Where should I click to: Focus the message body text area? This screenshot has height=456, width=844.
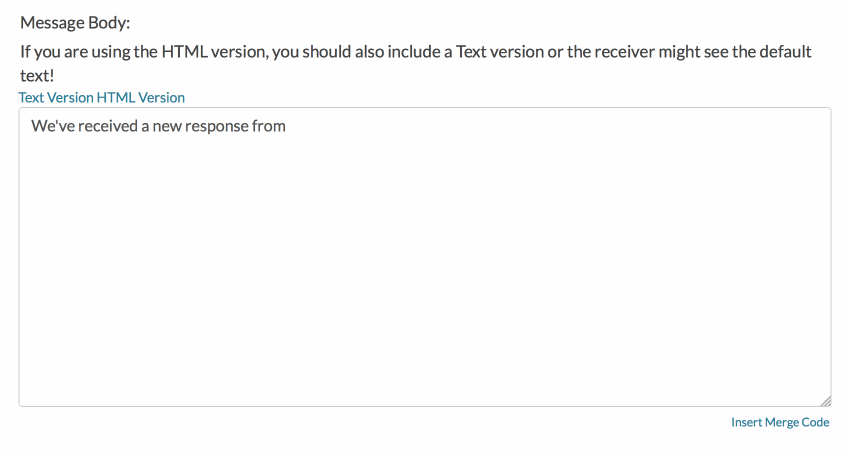(x=424, y=256)
